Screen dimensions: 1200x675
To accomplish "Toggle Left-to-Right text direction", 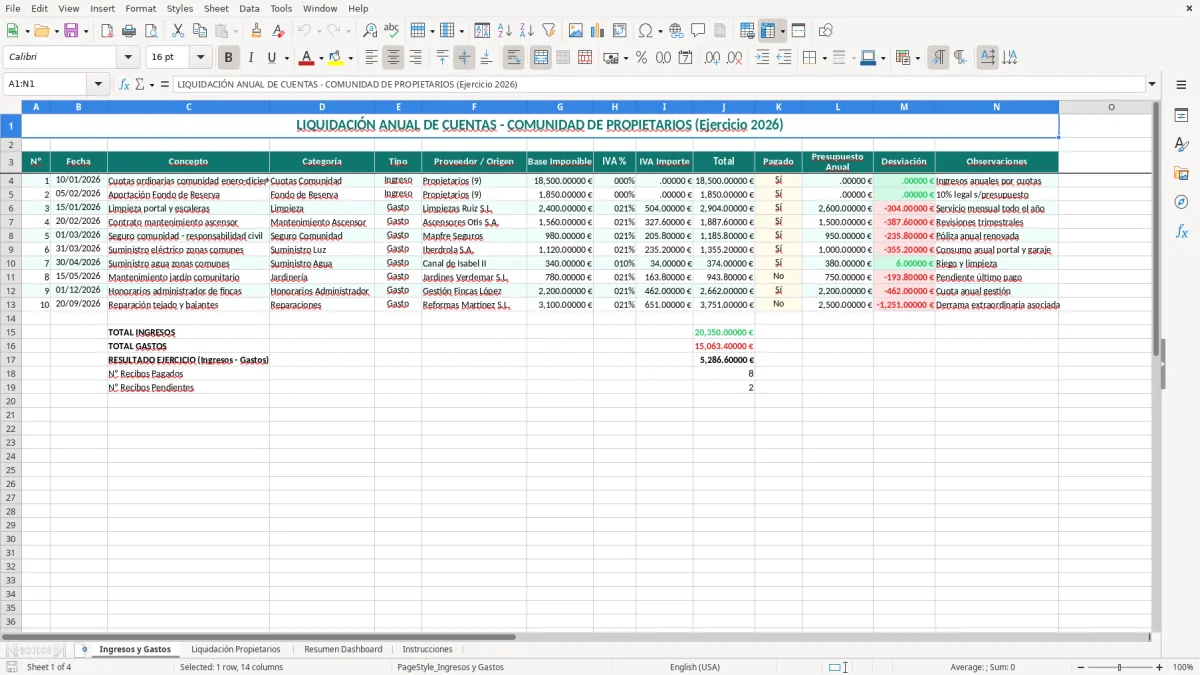I will (x=938, y=58).
